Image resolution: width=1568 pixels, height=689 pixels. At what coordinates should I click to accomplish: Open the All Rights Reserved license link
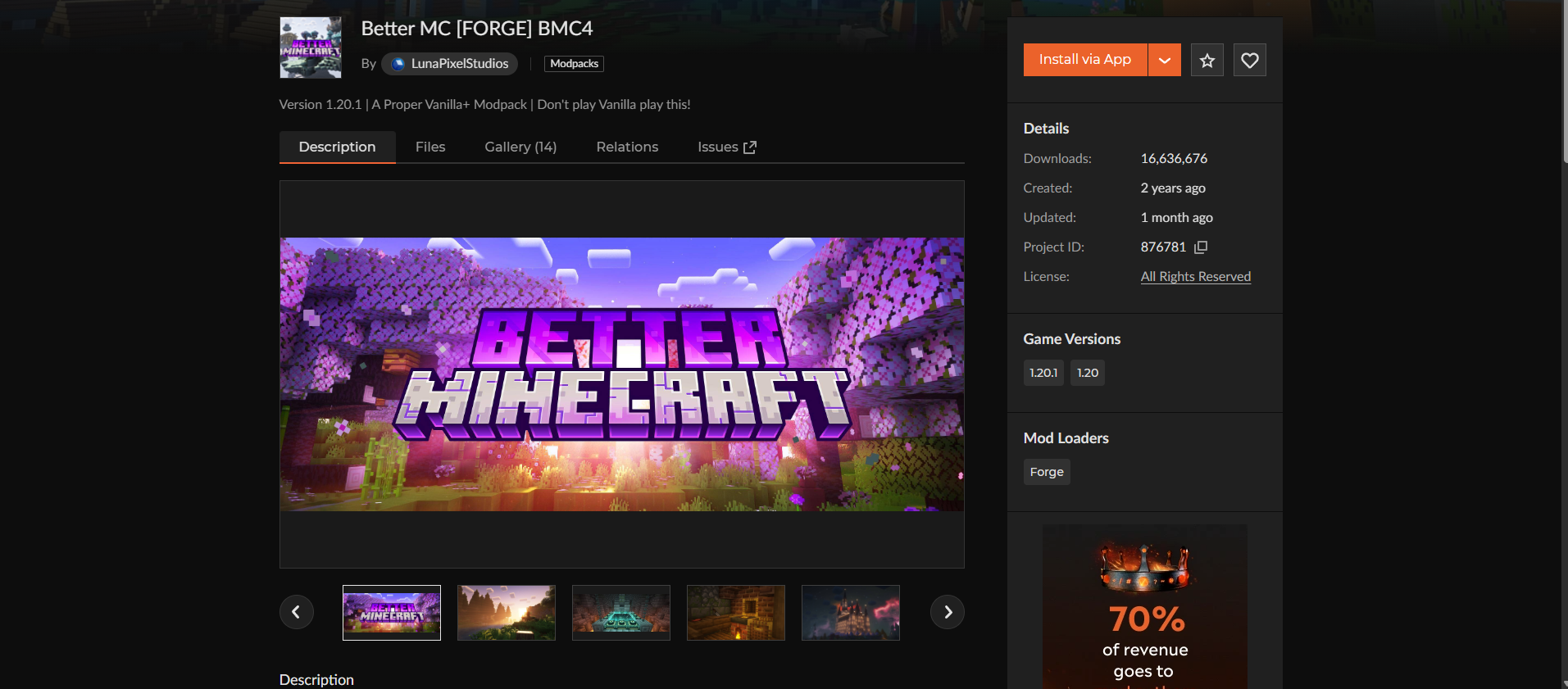tap(1196, 277)
